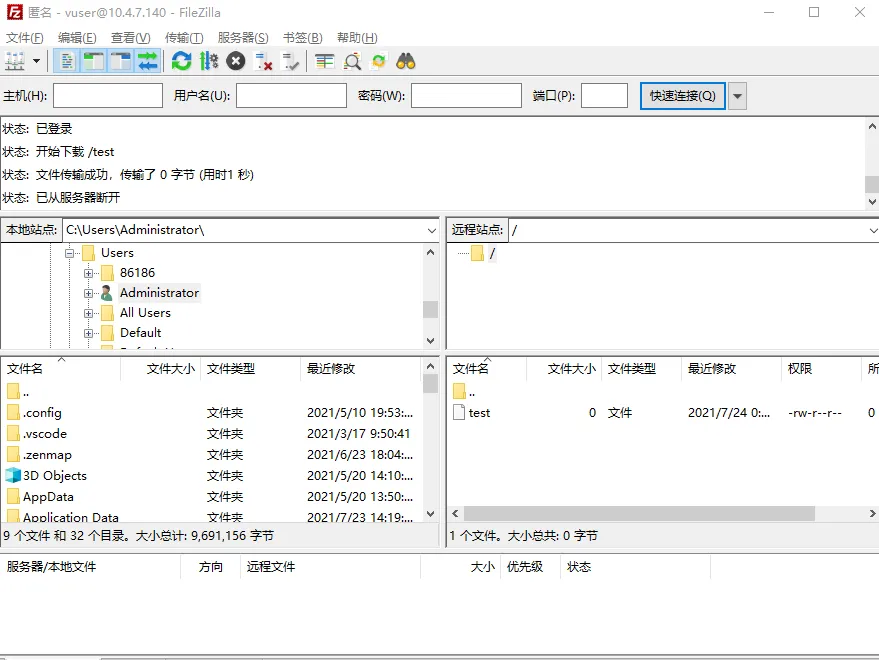Open the 传输(T) menu

pyautogui.click(x=184, y=38)
